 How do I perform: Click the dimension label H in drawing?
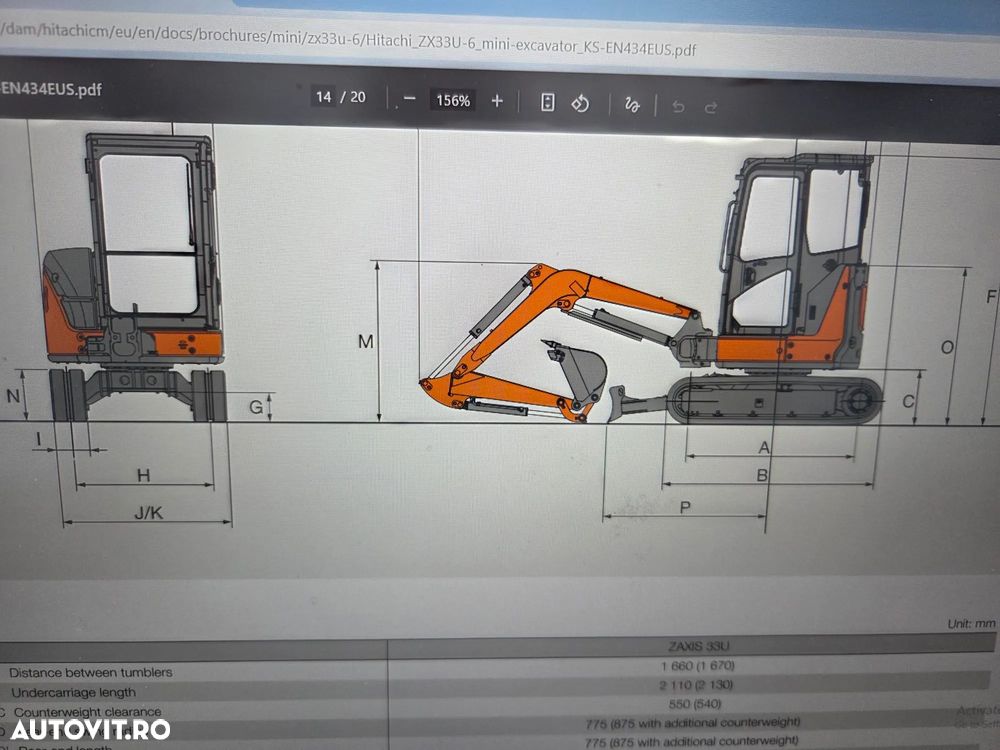[x=143, y=475]
